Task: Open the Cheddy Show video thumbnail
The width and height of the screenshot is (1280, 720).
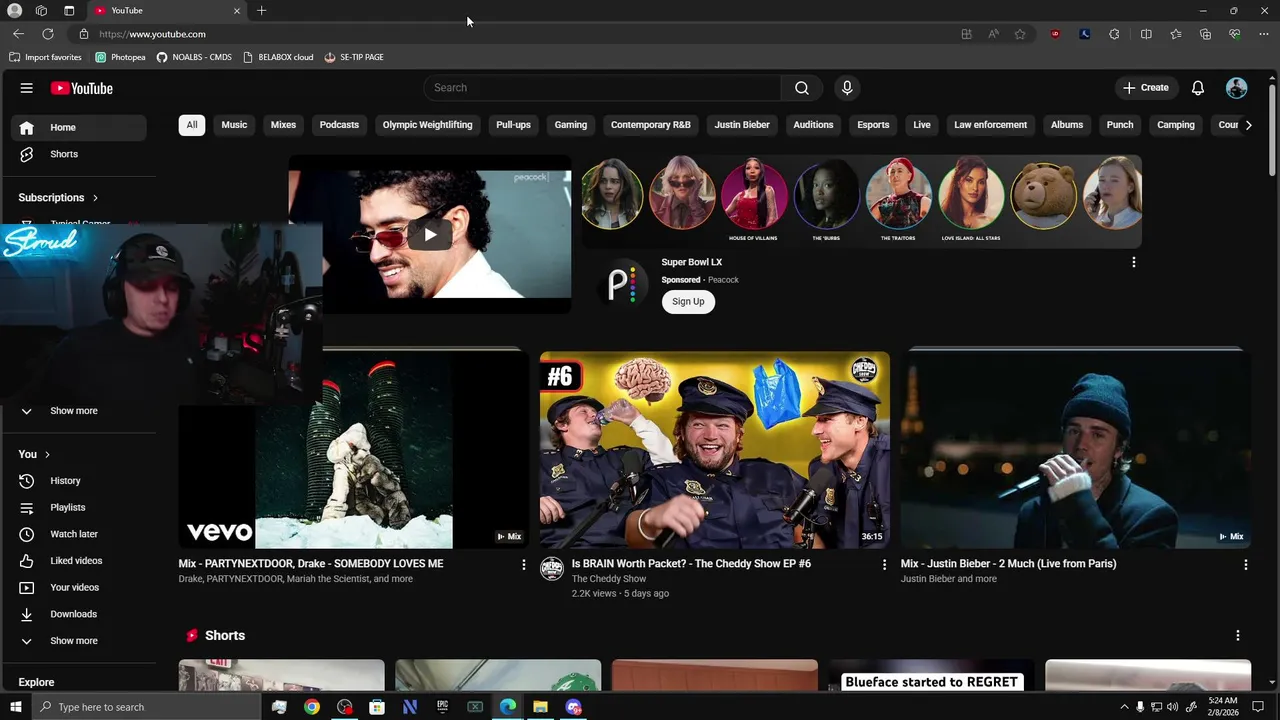Action: (x=715, y=449)
